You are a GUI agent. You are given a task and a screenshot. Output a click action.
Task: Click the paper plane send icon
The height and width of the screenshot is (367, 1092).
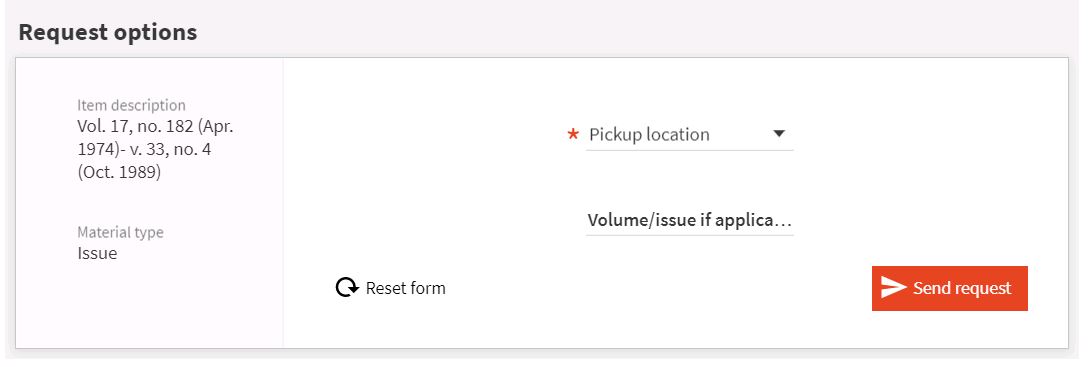click(894, 288)
